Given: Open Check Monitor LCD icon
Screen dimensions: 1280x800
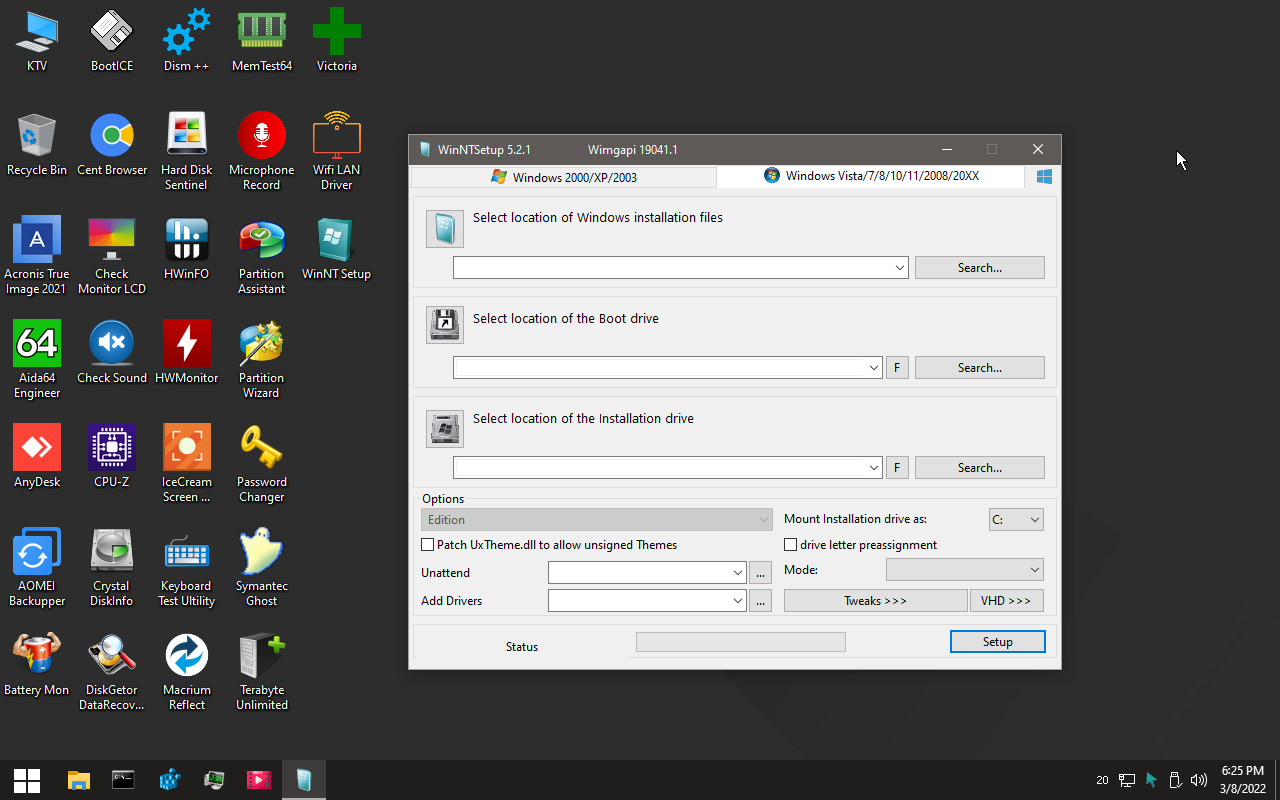Looking at the screenshot, I should (112, 255).
